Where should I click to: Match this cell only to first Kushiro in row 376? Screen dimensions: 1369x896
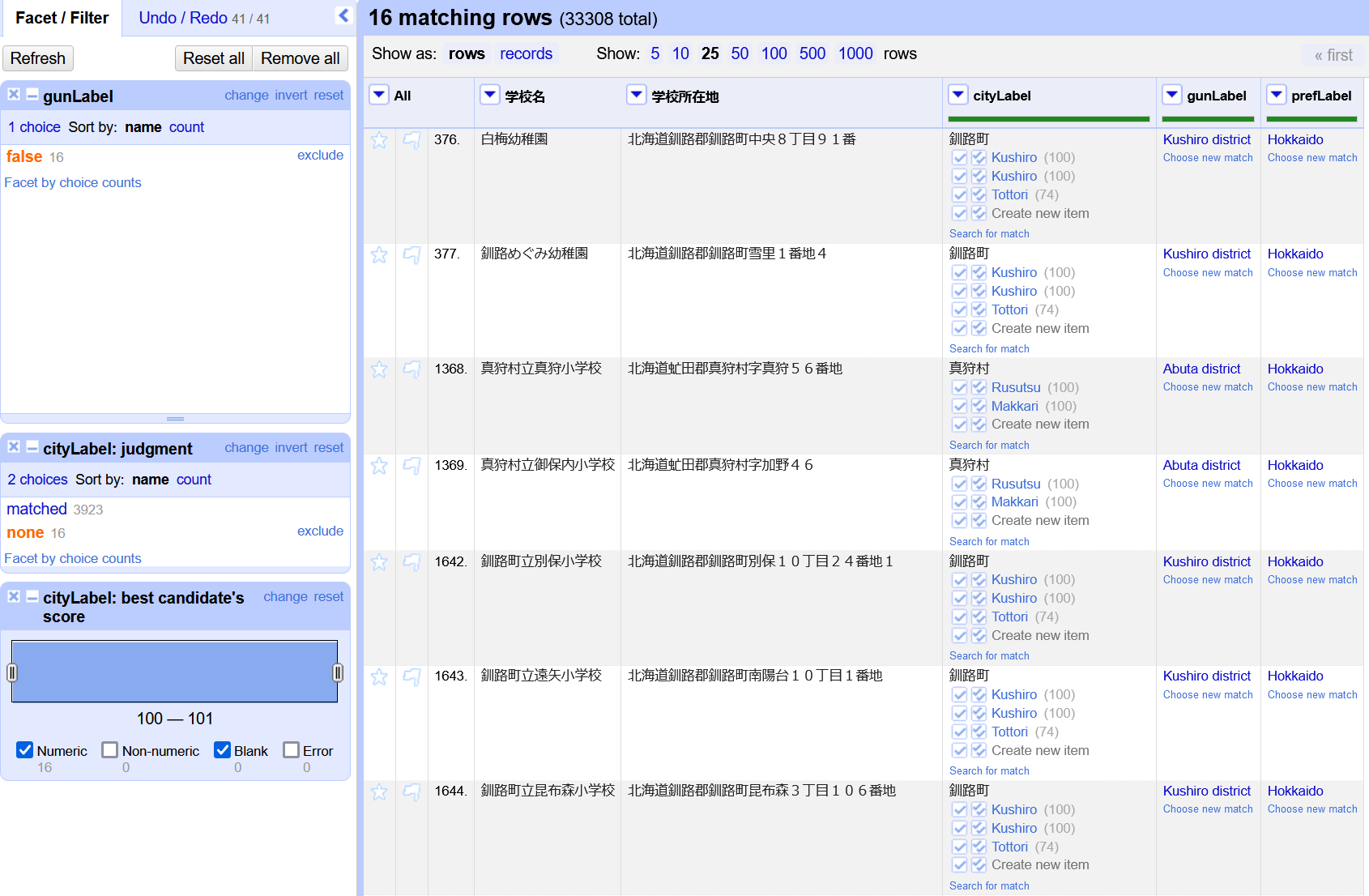pos(960,158)
